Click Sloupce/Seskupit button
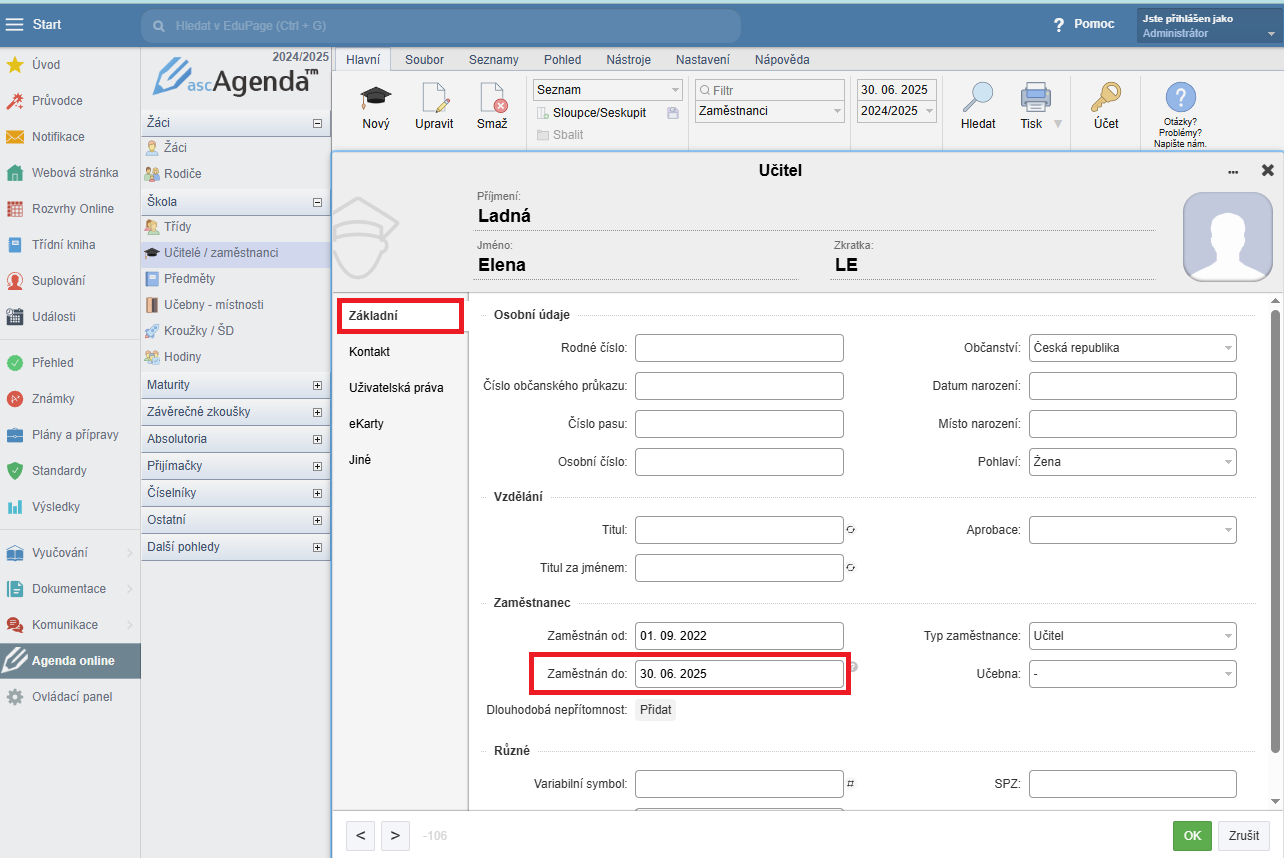Viewport: 1284px width, 858px height. [593, 113]
